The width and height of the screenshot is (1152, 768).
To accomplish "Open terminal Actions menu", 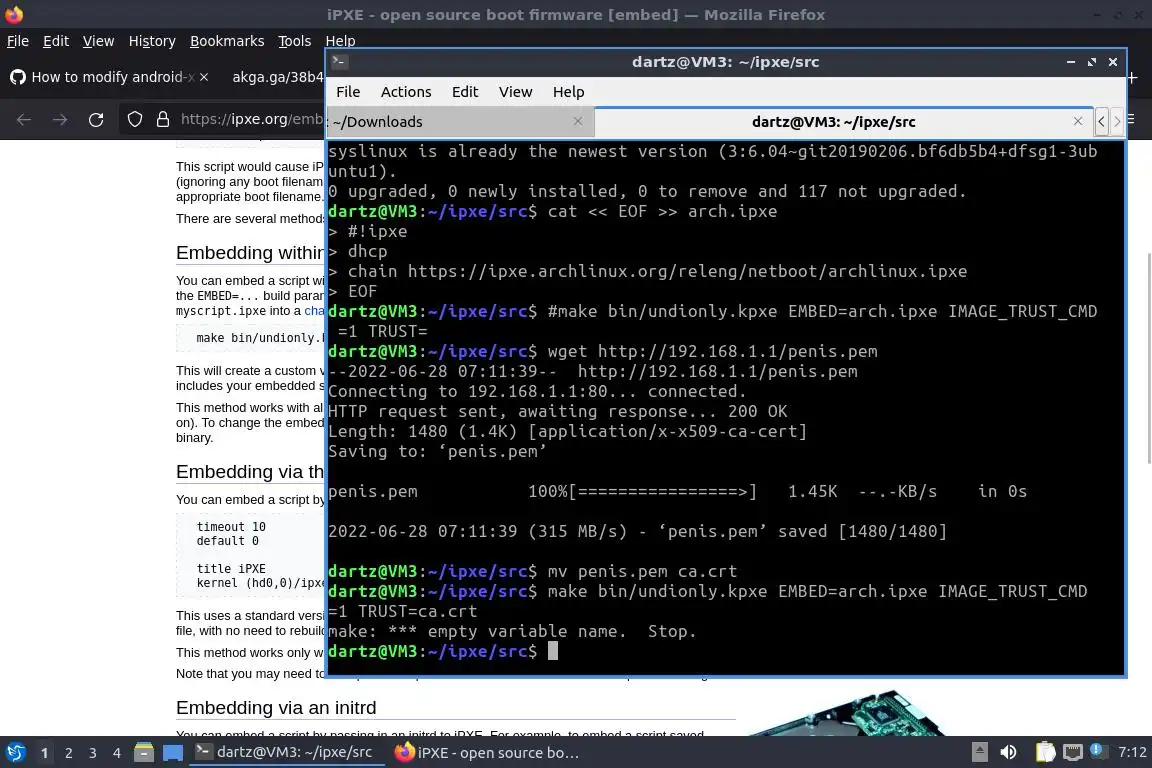I will (406, 92).
